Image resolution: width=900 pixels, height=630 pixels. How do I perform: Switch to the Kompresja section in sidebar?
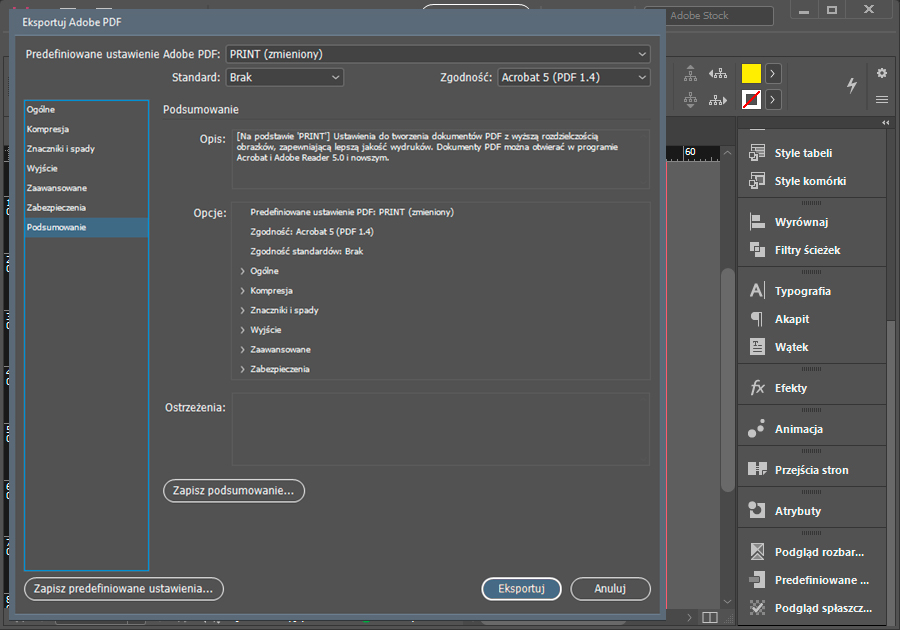(x=87, y=129)
